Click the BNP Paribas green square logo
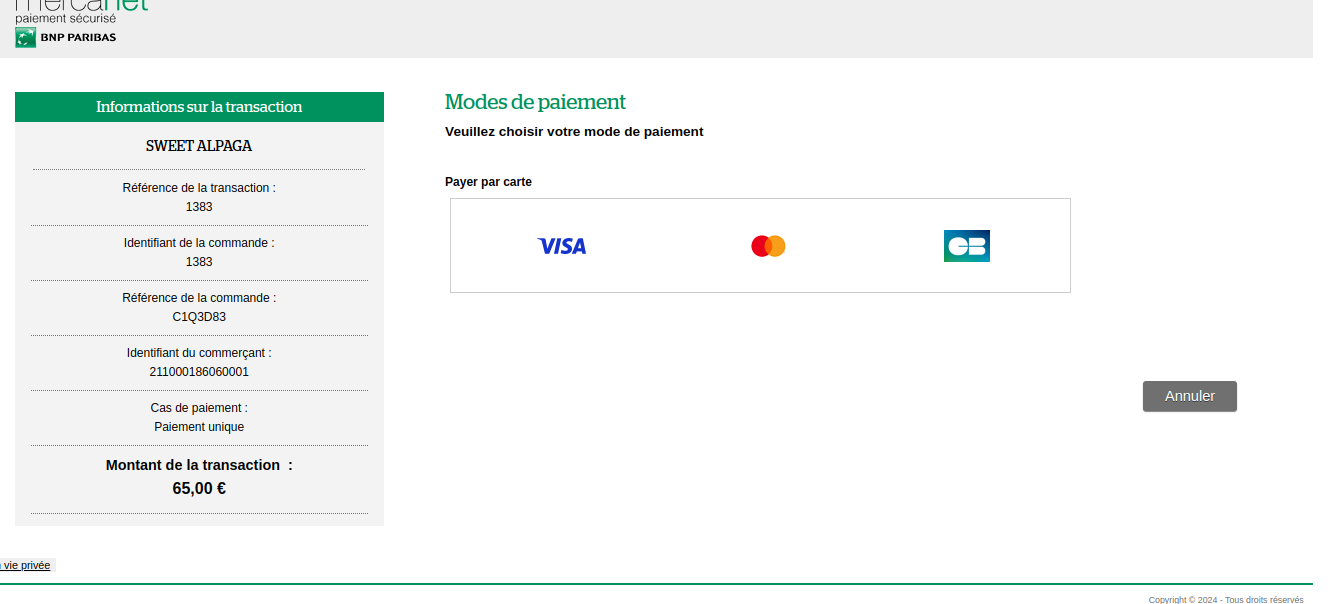The image size is (1333, 604). point(25,38)
